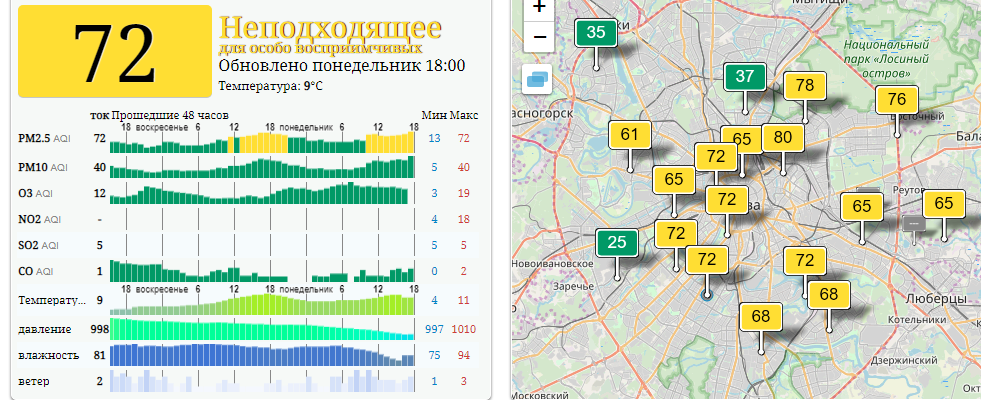
Task: Select the green 25 station marker
Action: click(617, 243)
